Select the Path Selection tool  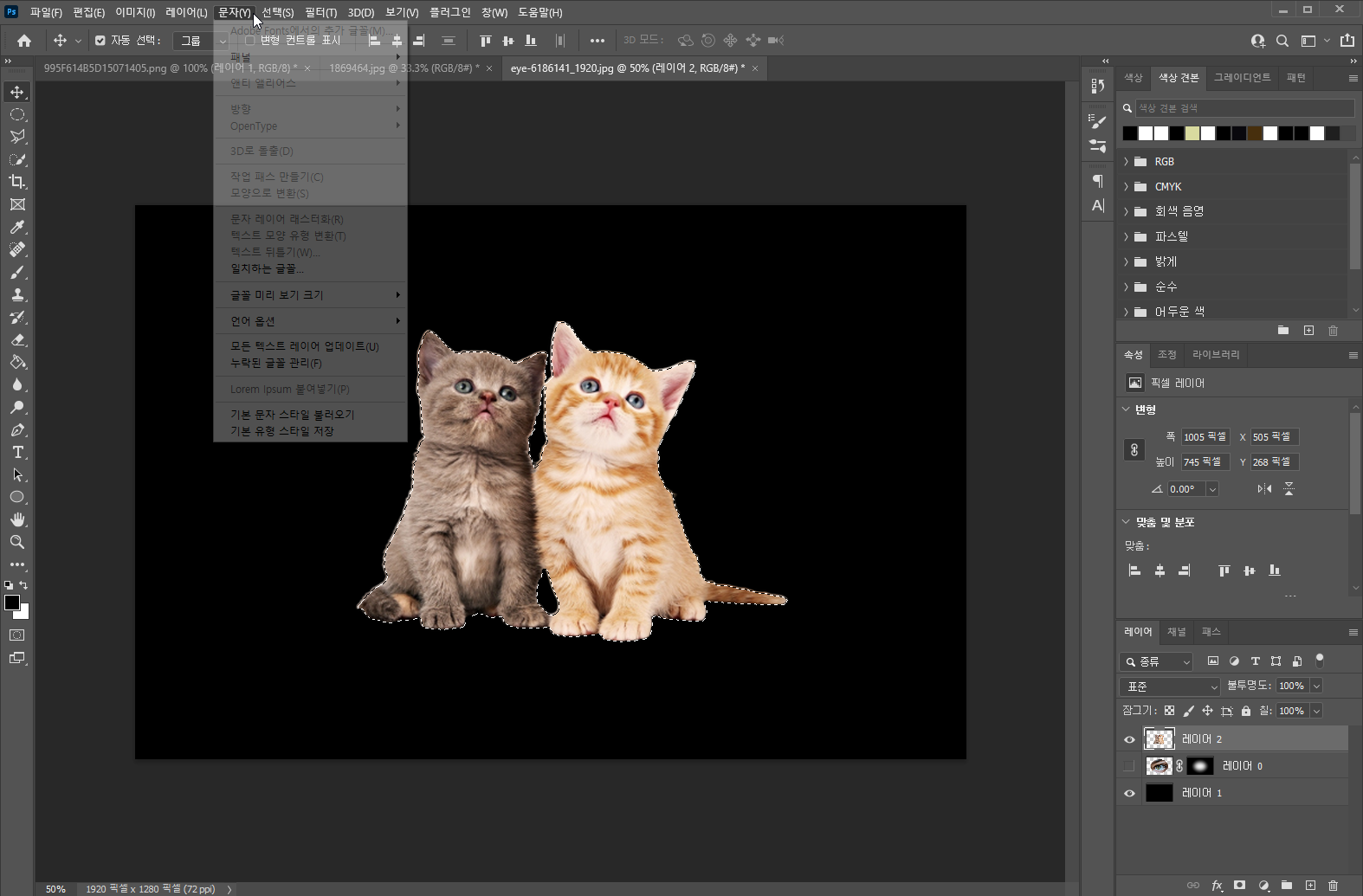17,474
